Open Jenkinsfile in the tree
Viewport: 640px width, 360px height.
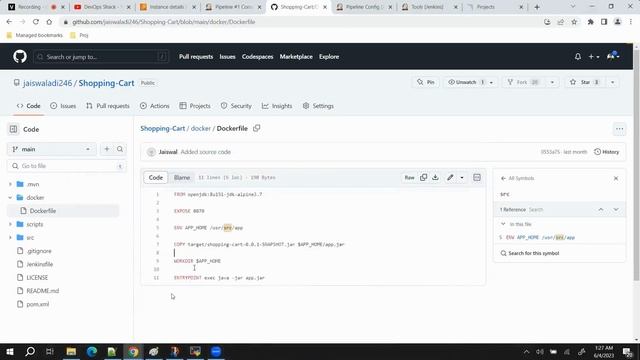point(40,264)
